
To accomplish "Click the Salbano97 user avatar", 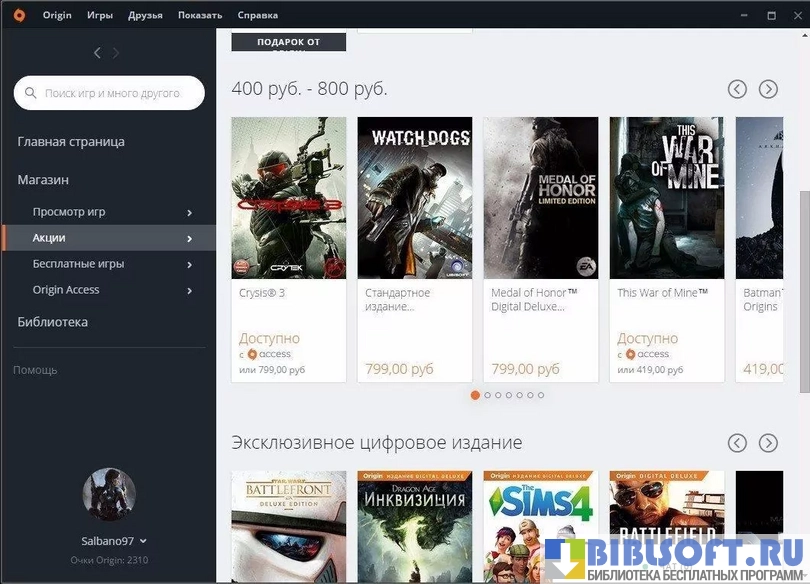I will [x=108, y=495].
